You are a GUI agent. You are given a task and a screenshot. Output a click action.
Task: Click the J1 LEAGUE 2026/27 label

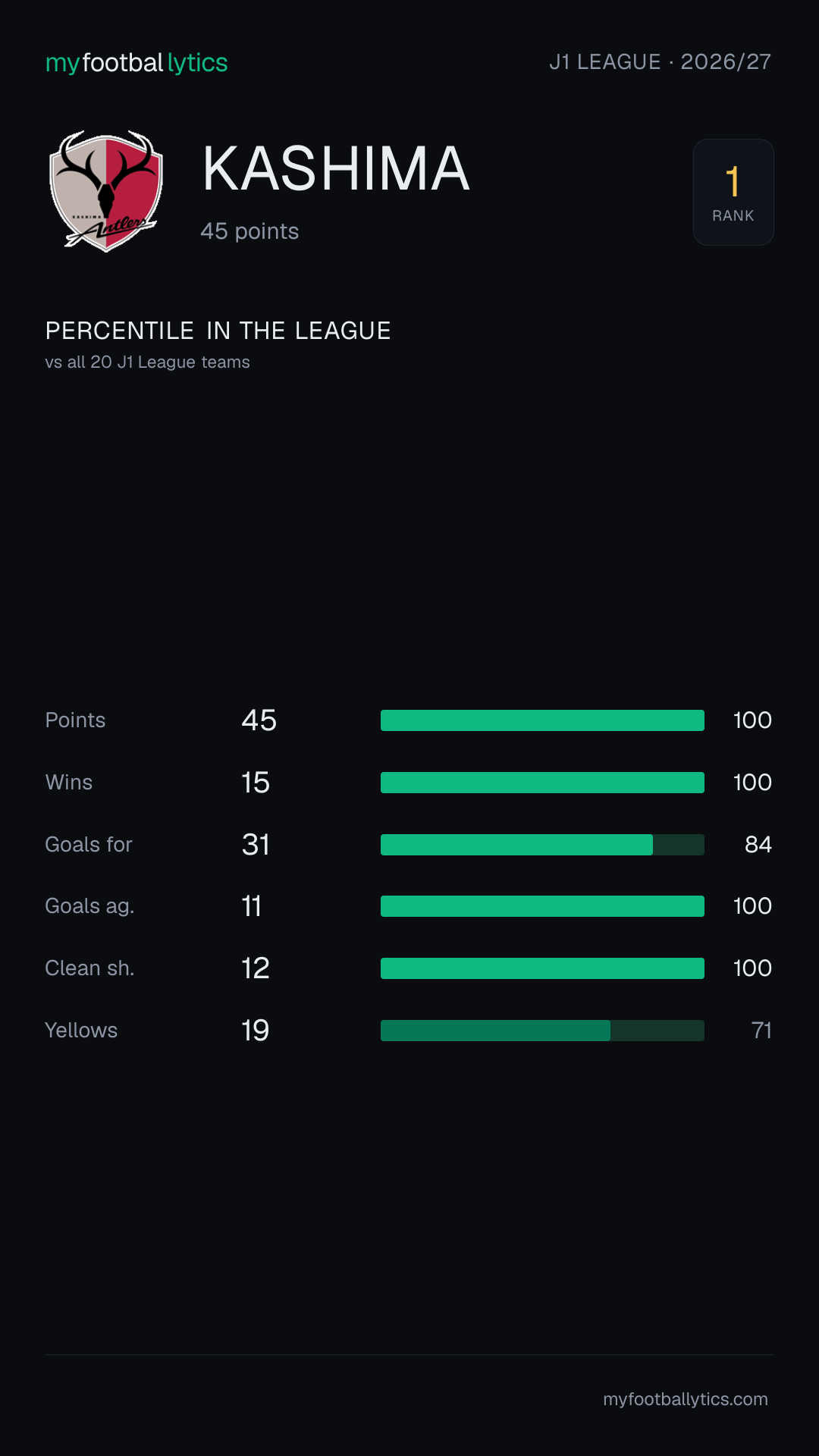click(660, 62)
